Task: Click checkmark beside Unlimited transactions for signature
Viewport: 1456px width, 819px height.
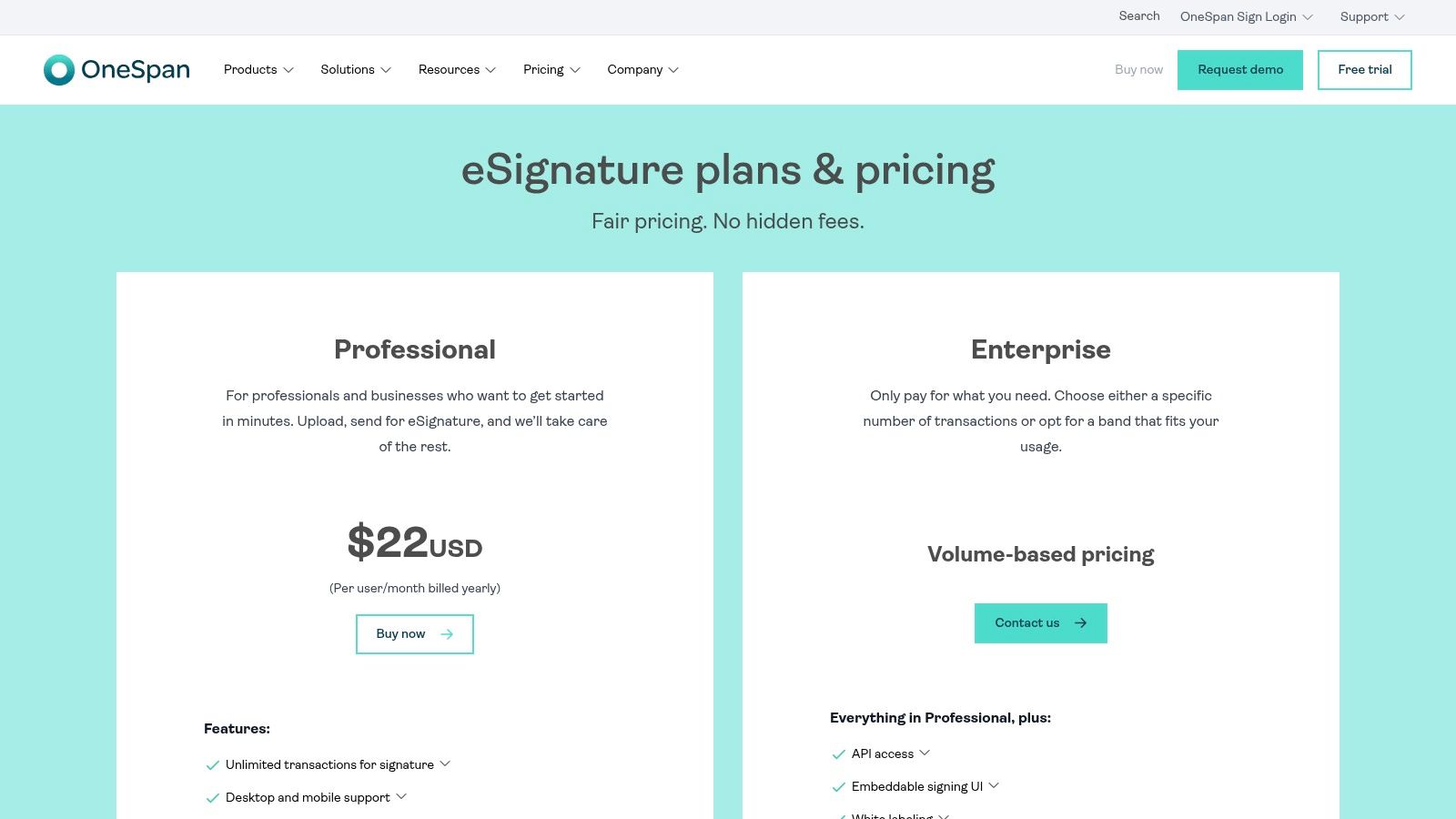Action: (213, 765)
